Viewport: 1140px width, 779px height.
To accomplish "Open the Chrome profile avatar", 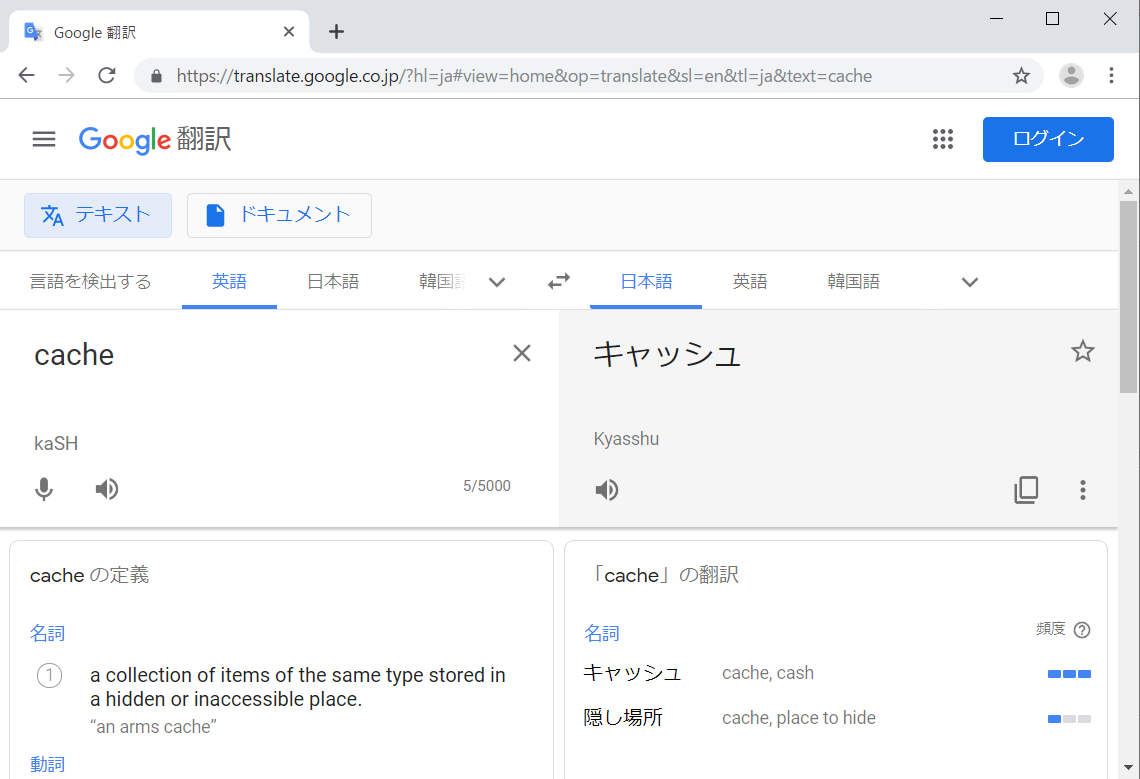I will 1070,75.
